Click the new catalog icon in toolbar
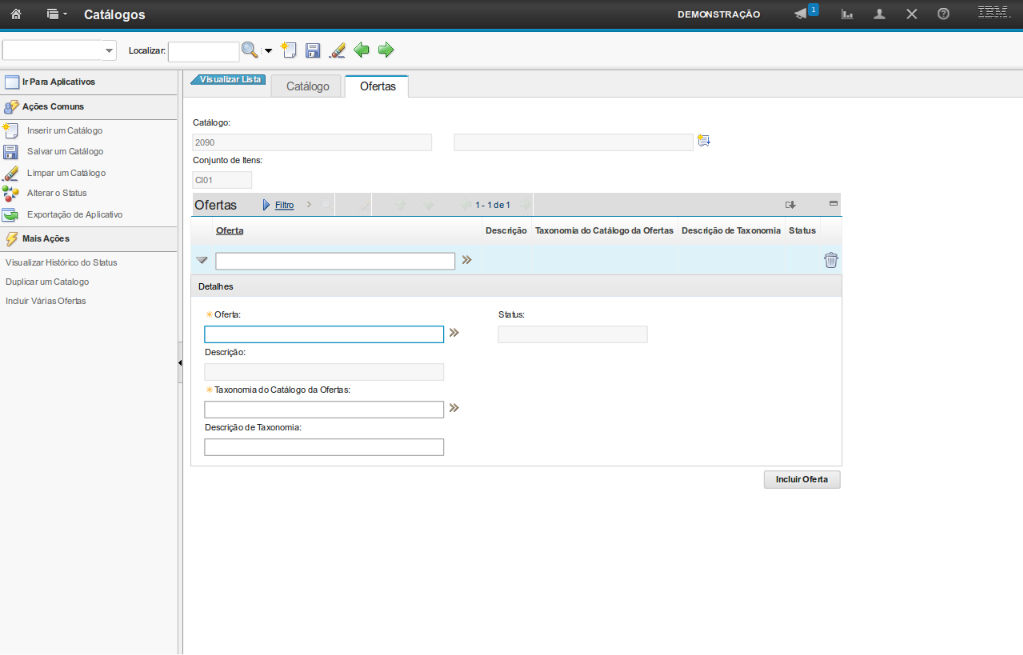The image size is (1023, 655). (289, 50)
